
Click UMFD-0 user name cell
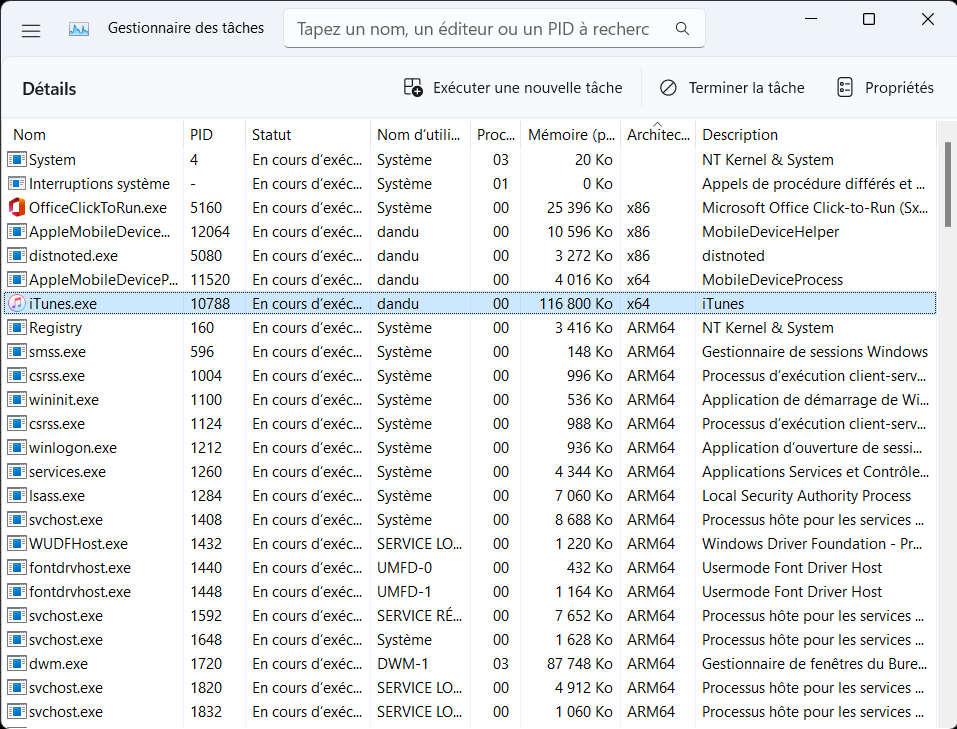pos(404,568)
